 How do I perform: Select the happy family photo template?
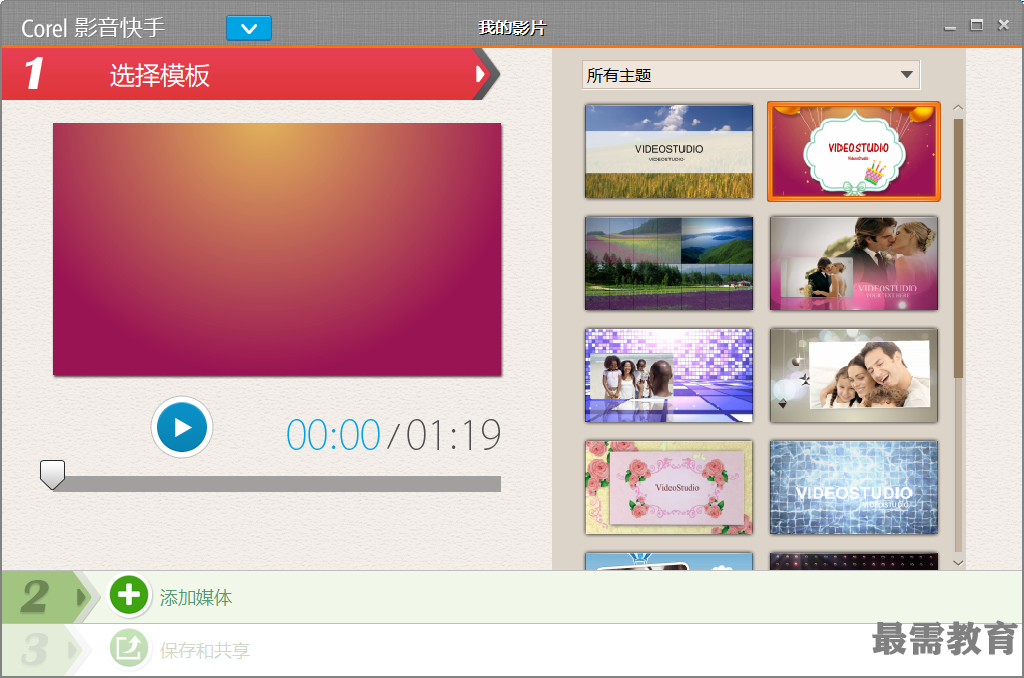pyautogui.click(x=854, y=376)
